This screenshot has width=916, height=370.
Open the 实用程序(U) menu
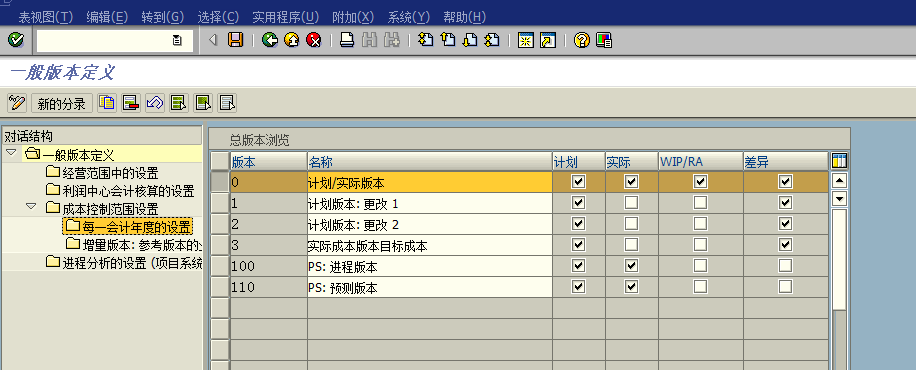click(286, 18)
